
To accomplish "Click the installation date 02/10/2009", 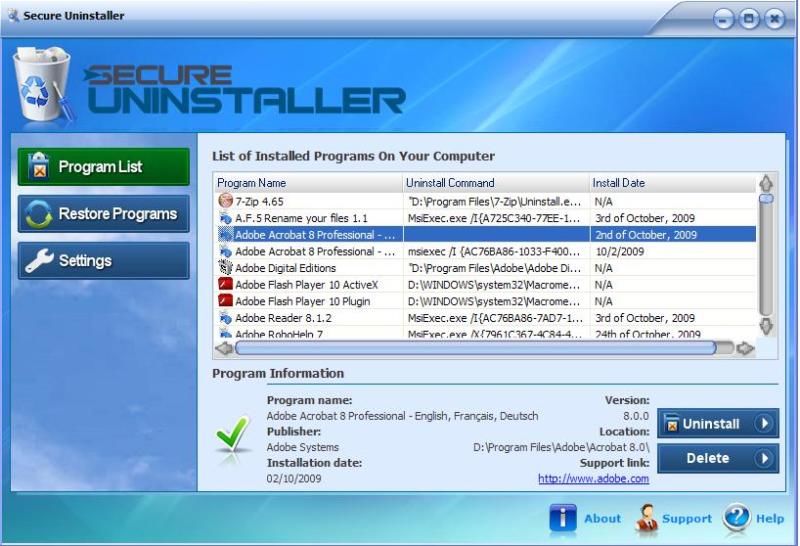I will (294, 479).
